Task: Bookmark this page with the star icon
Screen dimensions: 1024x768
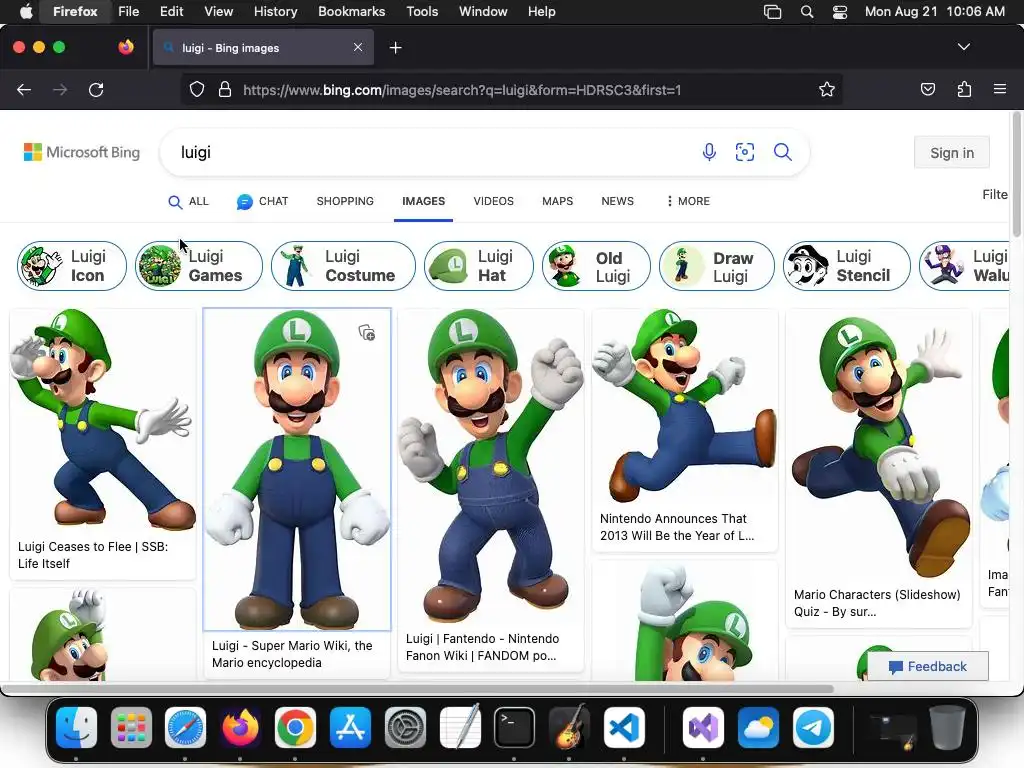Action: 827,89
